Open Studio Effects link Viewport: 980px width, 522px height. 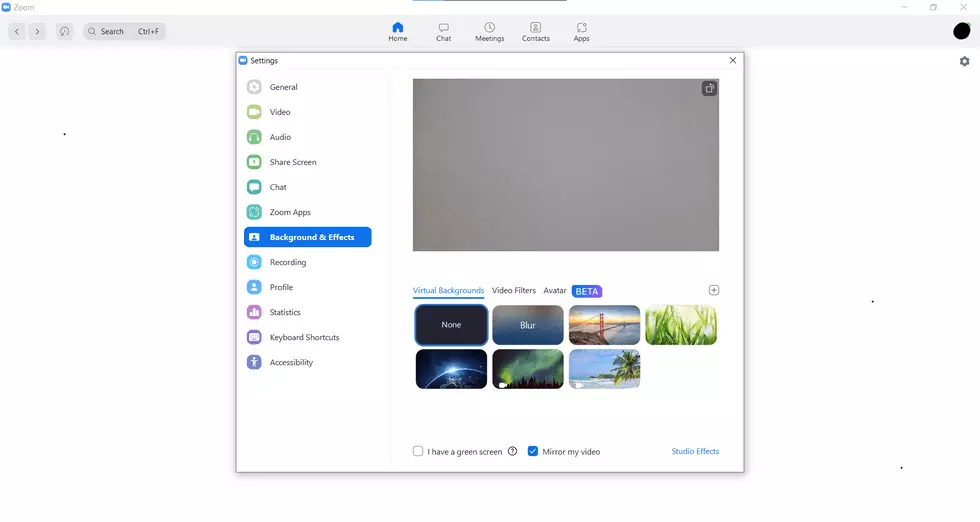click(x=695, y=451)
